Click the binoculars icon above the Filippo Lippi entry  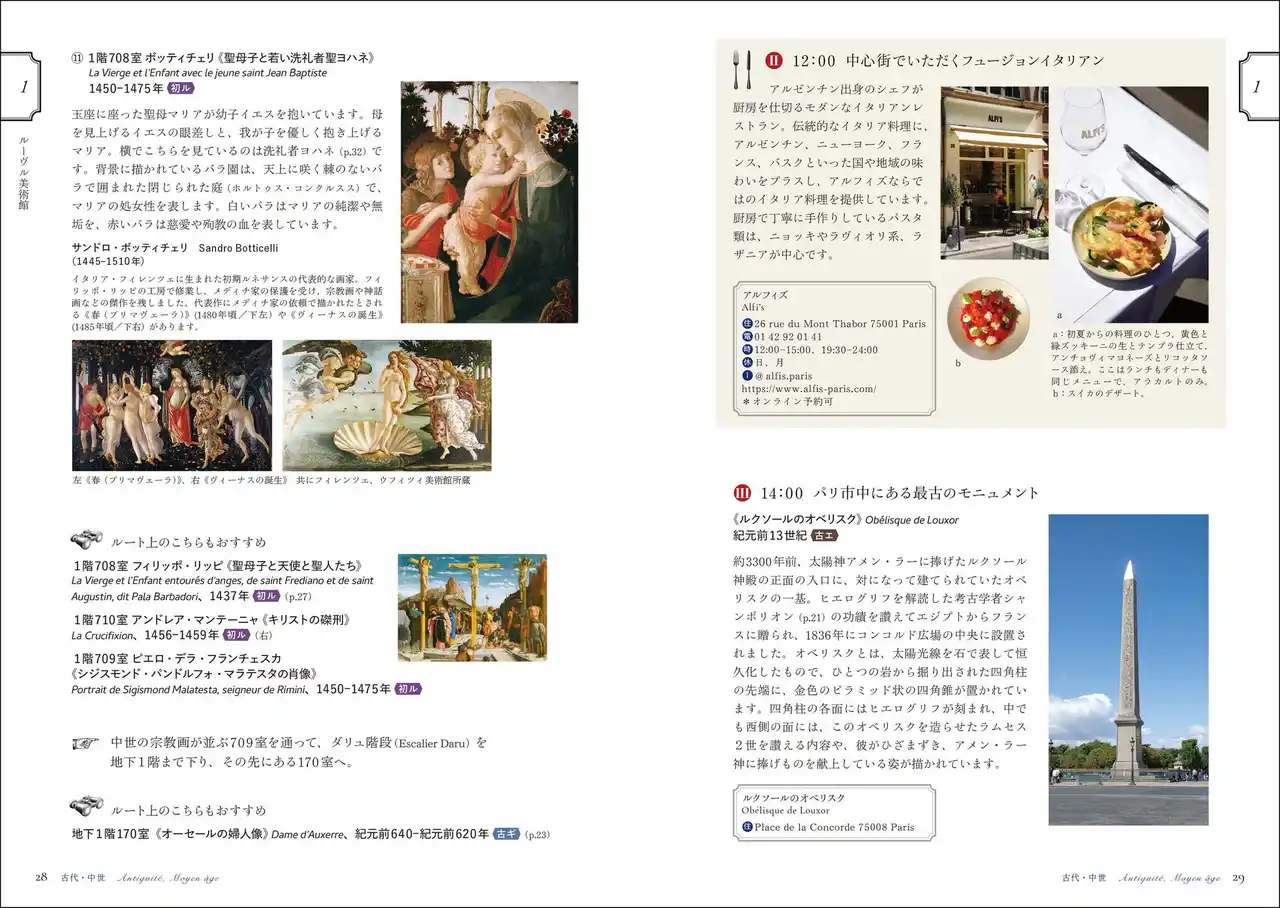pyautogui.click(x=86, y=541)
